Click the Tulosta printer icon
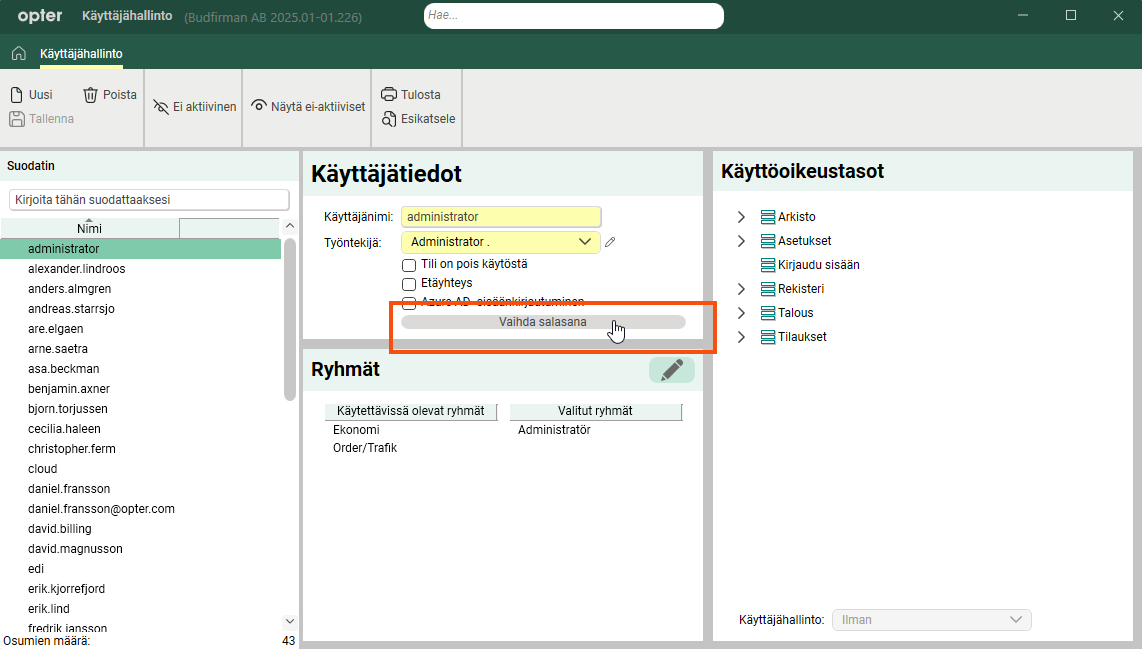1142x649 pixels. click(389, 95)
